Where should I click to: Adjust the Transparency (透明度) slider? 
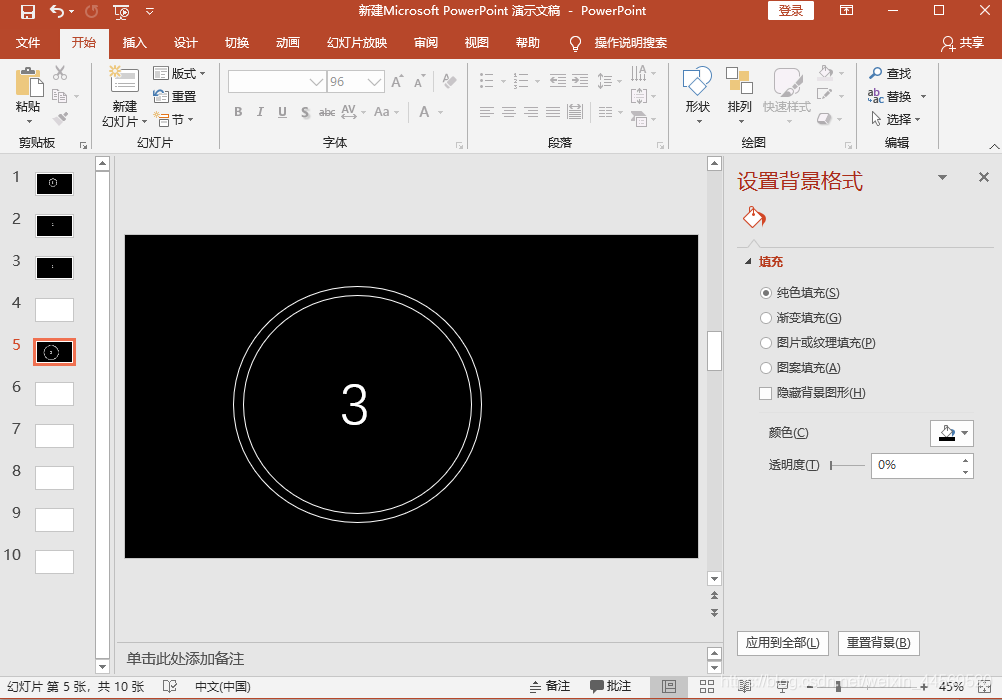tap(847, 465)
